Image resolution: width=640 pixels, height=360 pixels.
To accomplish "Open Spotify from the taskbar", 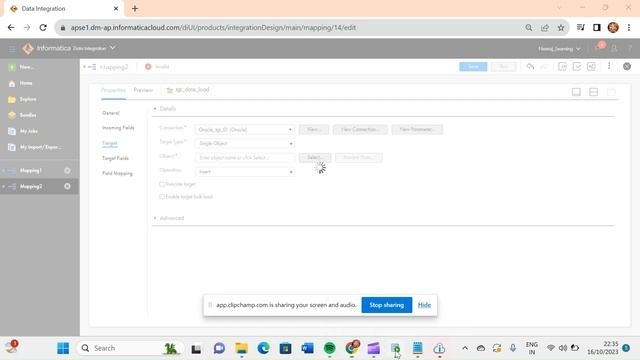I will (x=329, y=348).
